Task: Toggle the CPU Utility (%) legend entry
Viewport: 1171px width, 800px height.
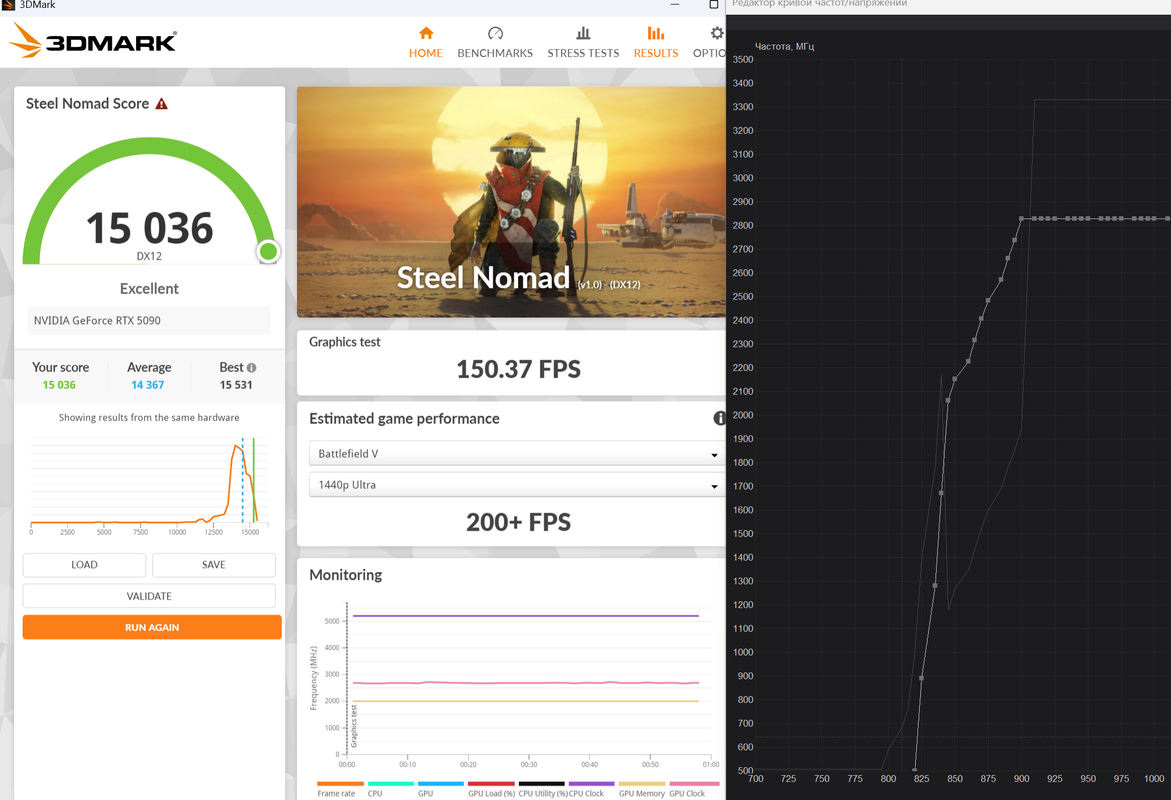Action: 542,789
